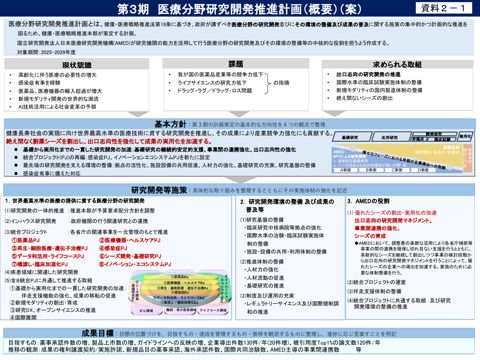Click item '②新規モダリティの創出・育成'

44,303
